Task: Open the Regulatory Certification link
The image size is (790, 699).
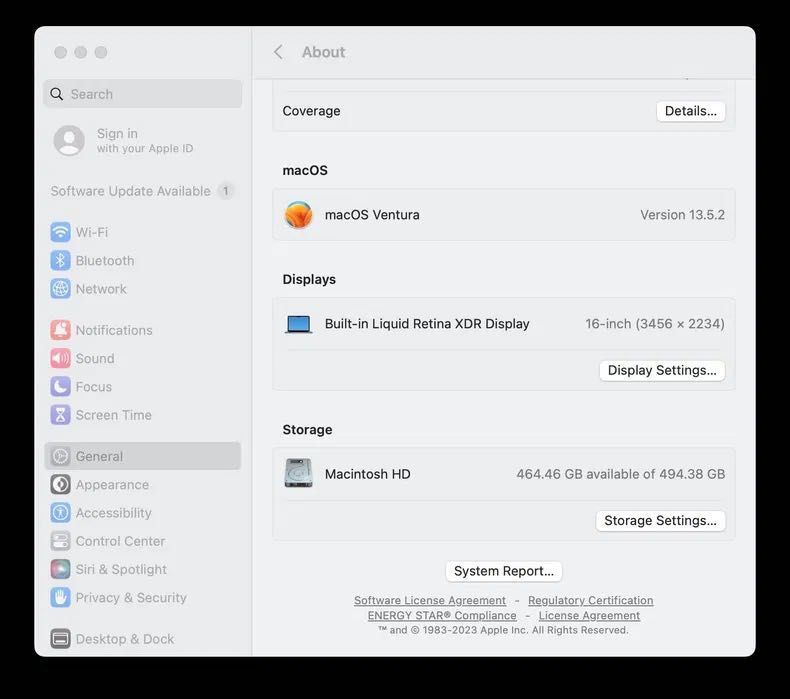Action: pos(590,600)
